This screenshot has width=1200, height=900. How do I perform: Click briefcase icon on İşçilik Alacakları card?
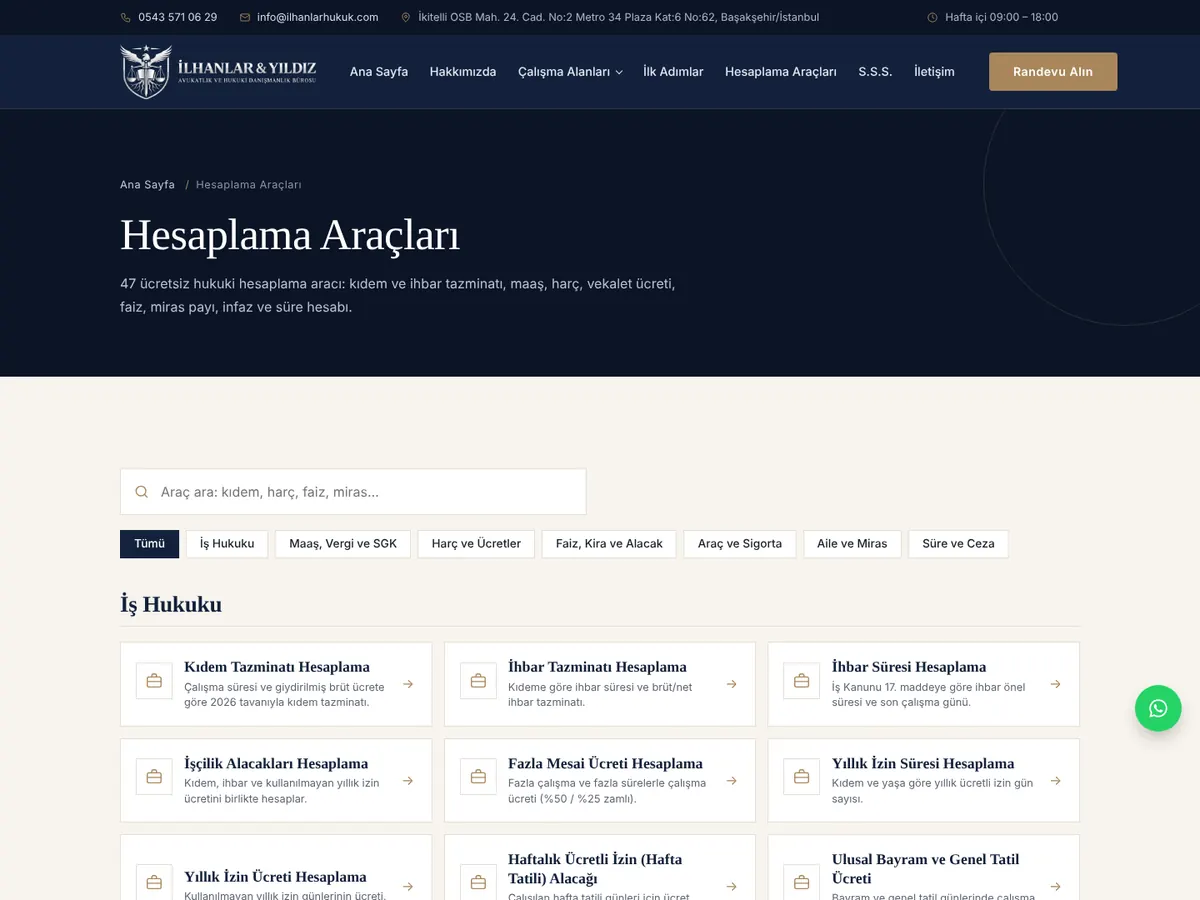pyautogui.click(x=154, y=777)
